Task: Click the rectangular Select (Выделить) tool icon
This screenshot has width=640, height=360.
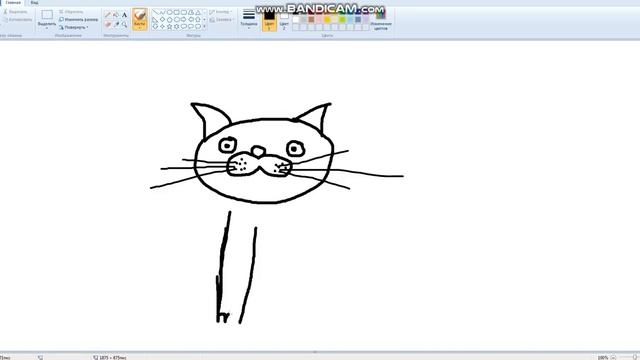Action: (47, 15)
